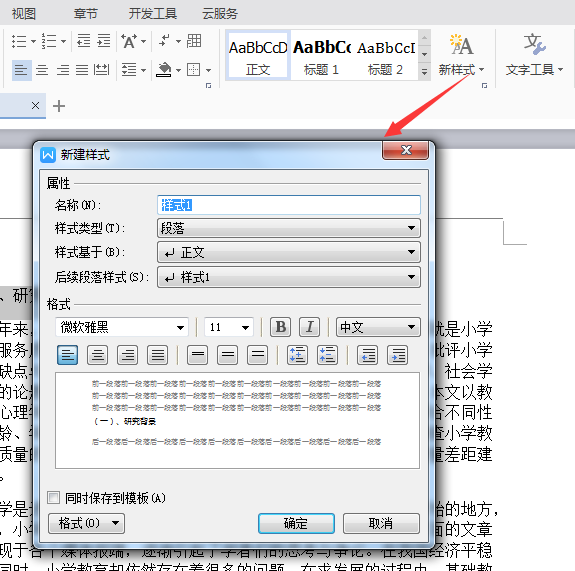
Task: Click the borders icon in ribbon
Action: point(194,70)
